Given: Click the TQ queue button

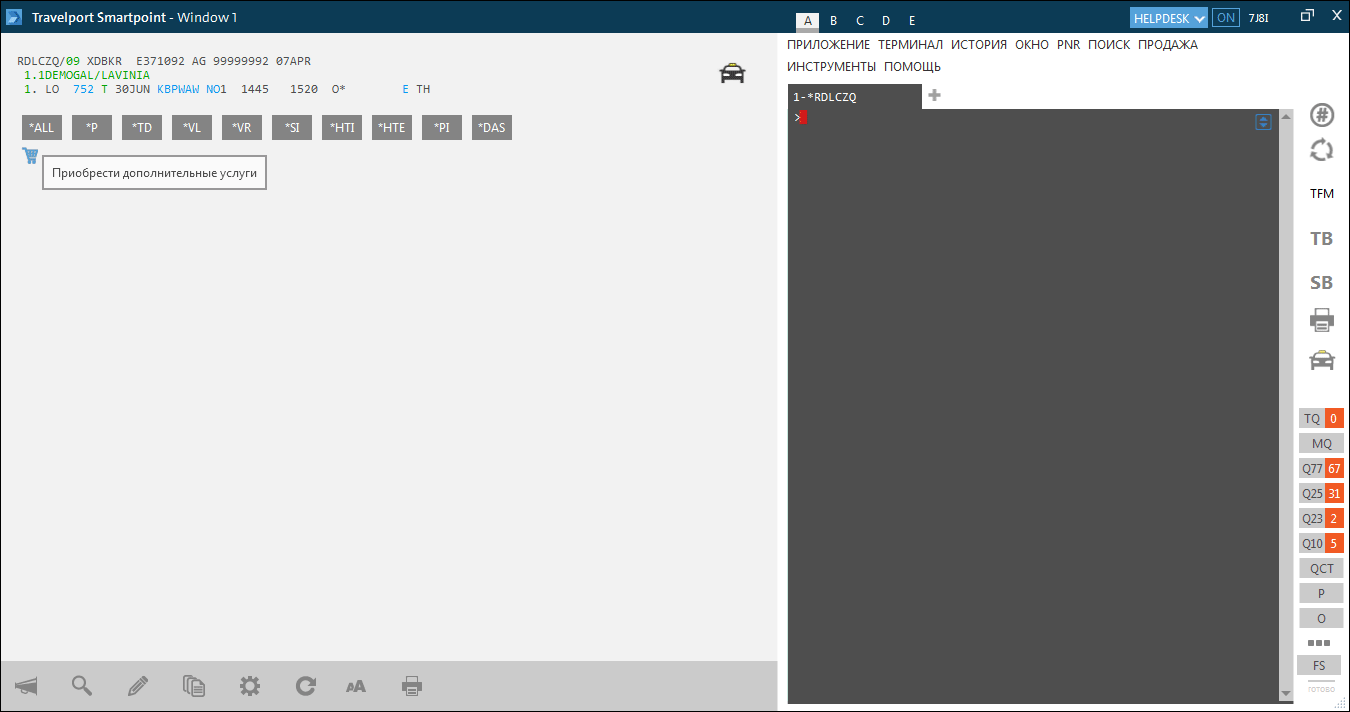Looking at the screenshot, I should (1321, 419).
